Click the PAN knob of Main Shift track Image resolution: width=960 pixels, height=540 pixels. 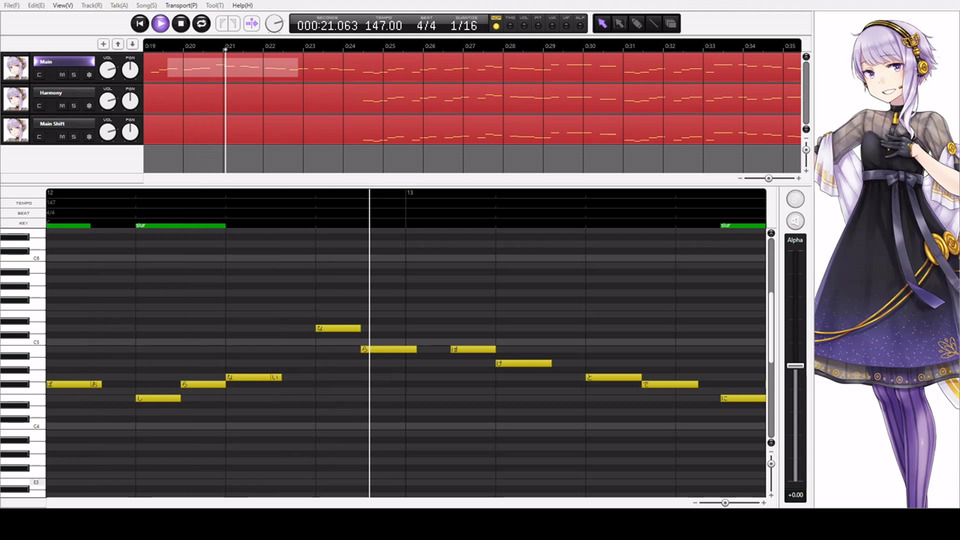click(130, 132)
